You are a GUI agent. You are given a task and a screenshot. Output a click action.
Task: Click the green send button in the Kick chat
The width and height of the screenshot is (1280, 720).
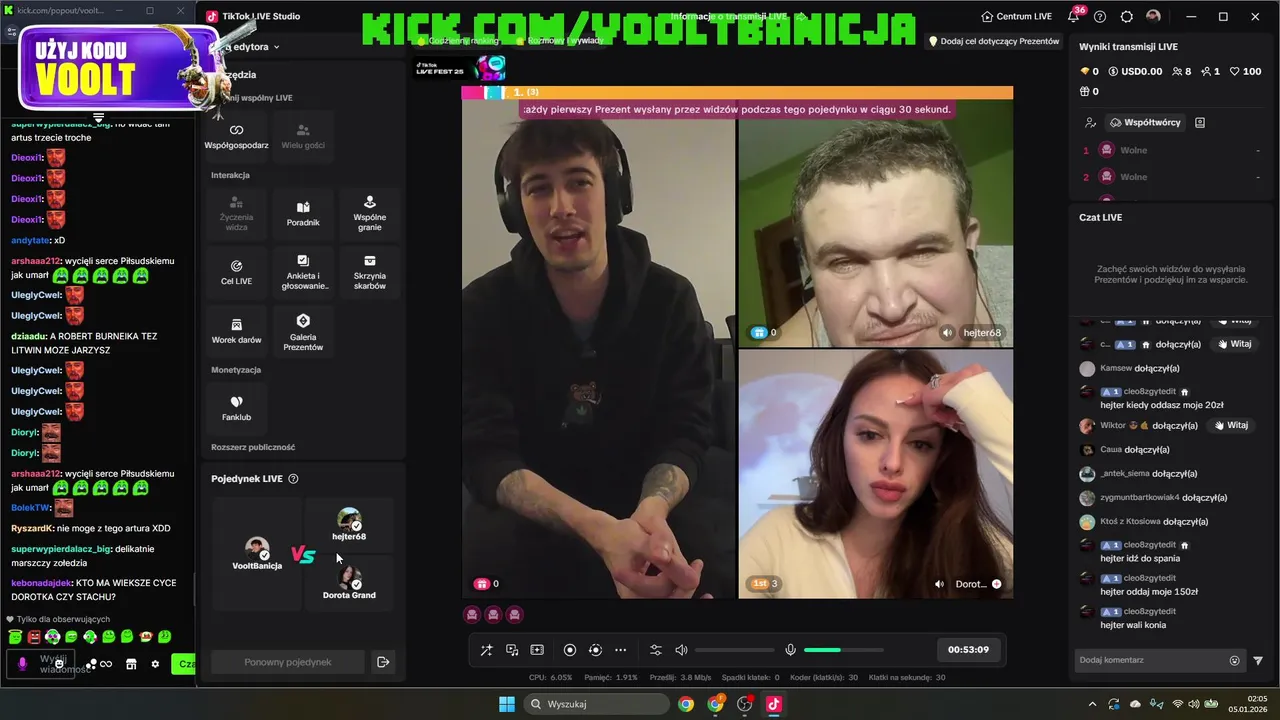pyautogui.click(x=184, y=664)
